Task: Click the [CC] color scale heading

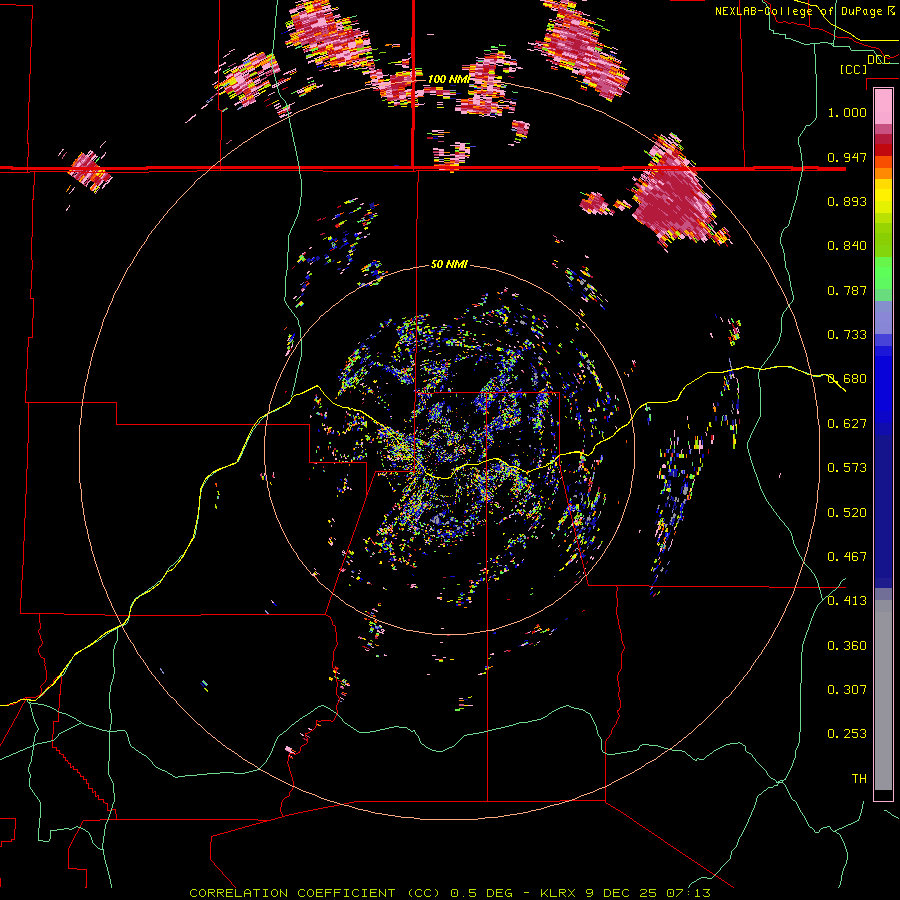Action: point(854,69)
